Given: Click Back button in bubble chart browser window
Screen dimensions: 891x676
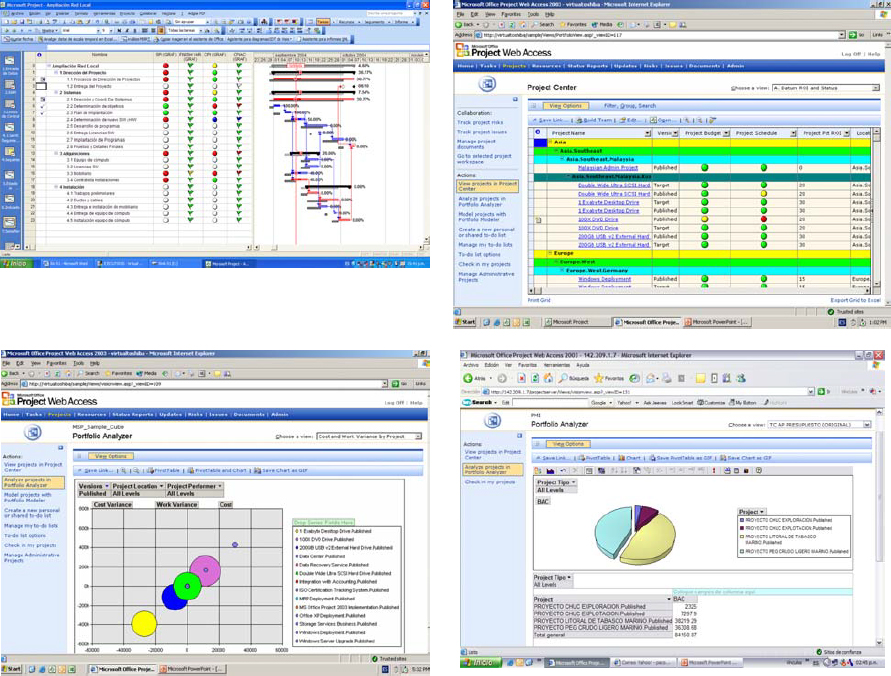Looking at the screenshot, I should pos(10,373).
